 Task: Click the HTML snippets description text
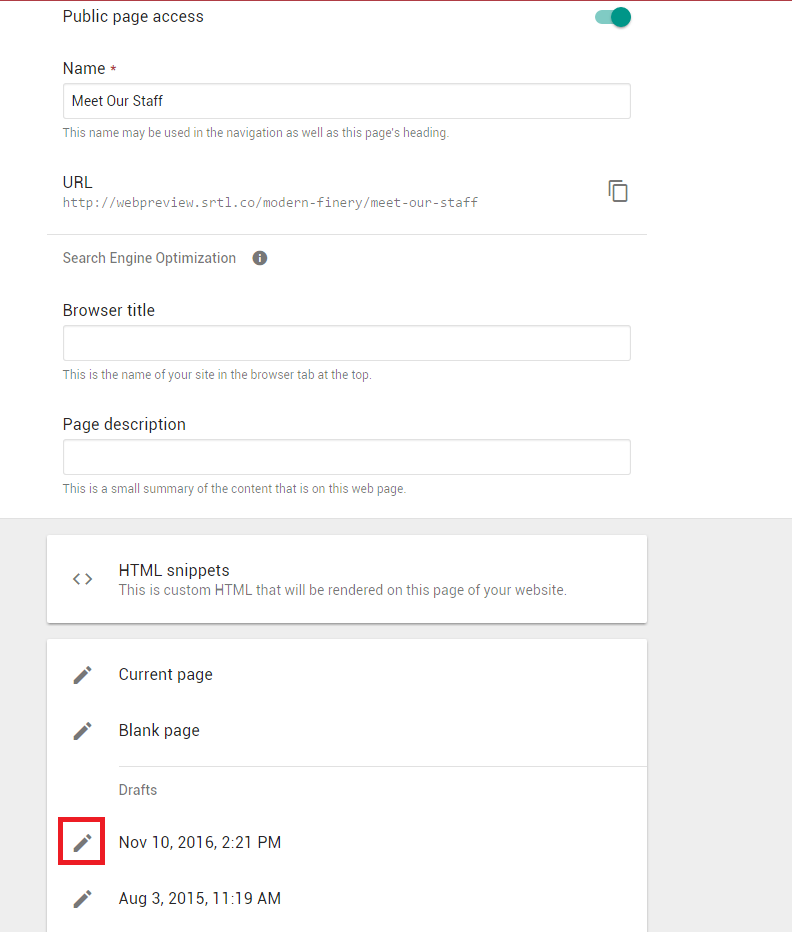coord(342,590)
